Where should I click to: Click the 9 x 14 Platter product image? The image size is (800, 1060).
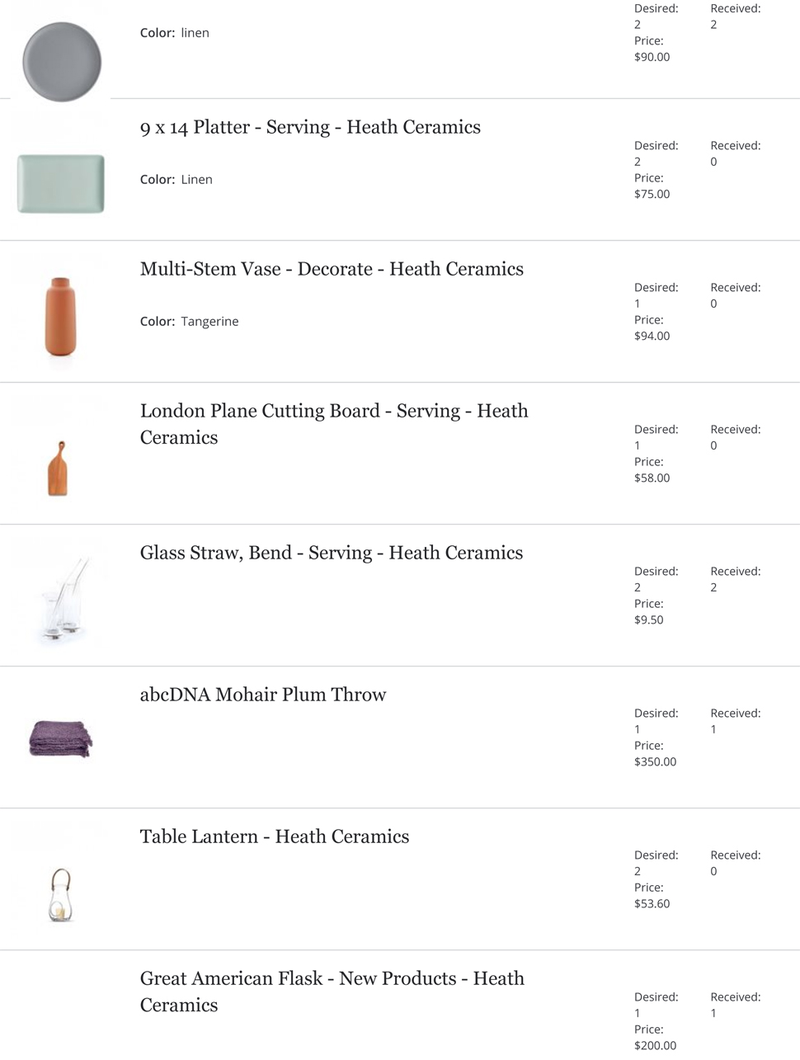coord(61,184)
